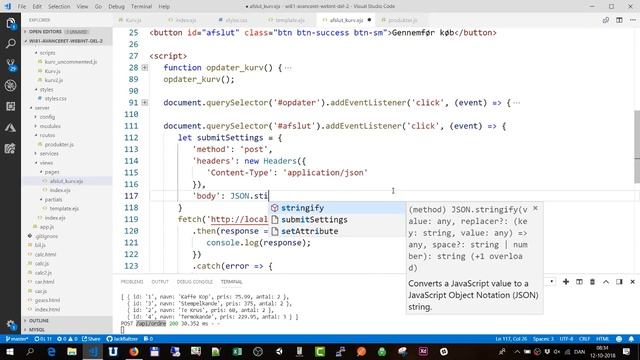
Task: Open editor More Actions ellipsis
Action: tap(633, 20)
